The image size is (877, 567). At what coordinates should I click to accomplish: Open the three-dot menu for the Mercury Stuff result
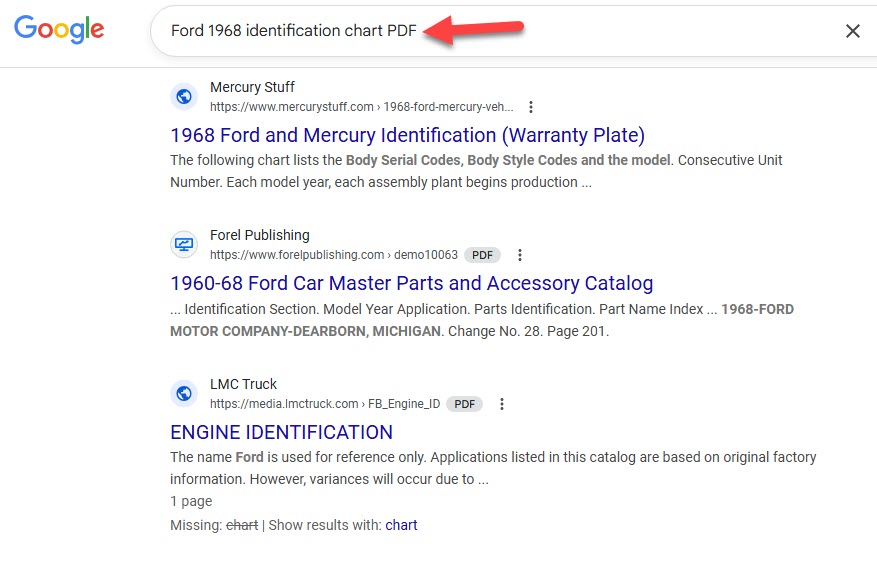point(531,107)
